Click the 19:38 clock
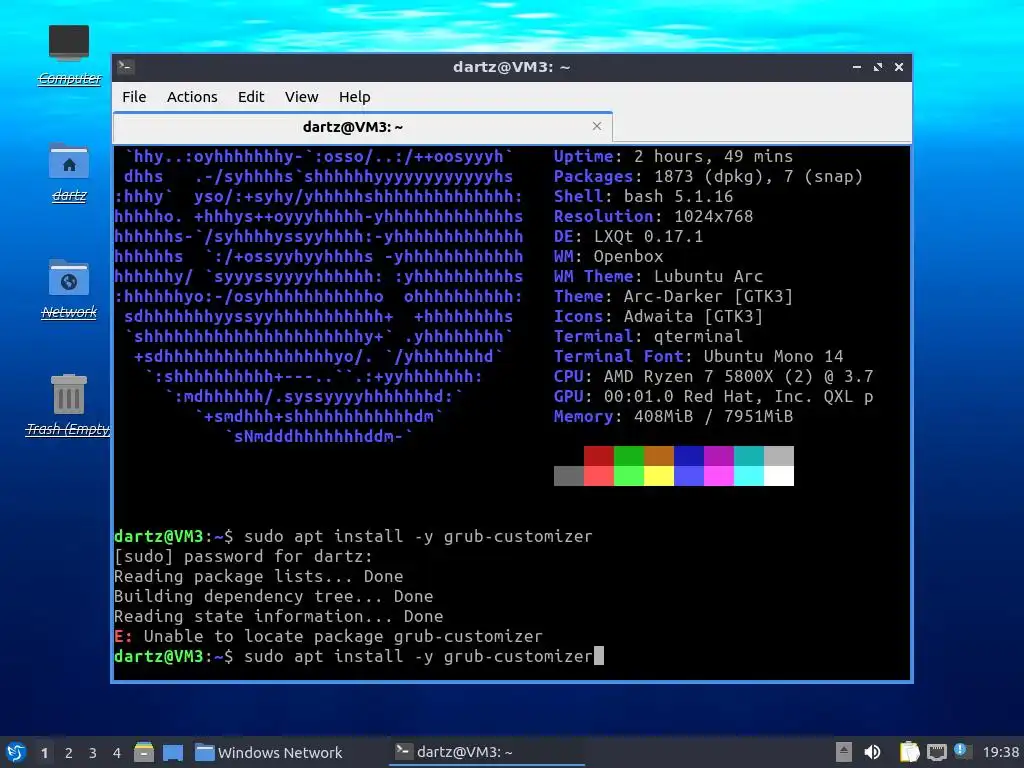The height and width of the screenshot is (768, 1024). 1000,752
